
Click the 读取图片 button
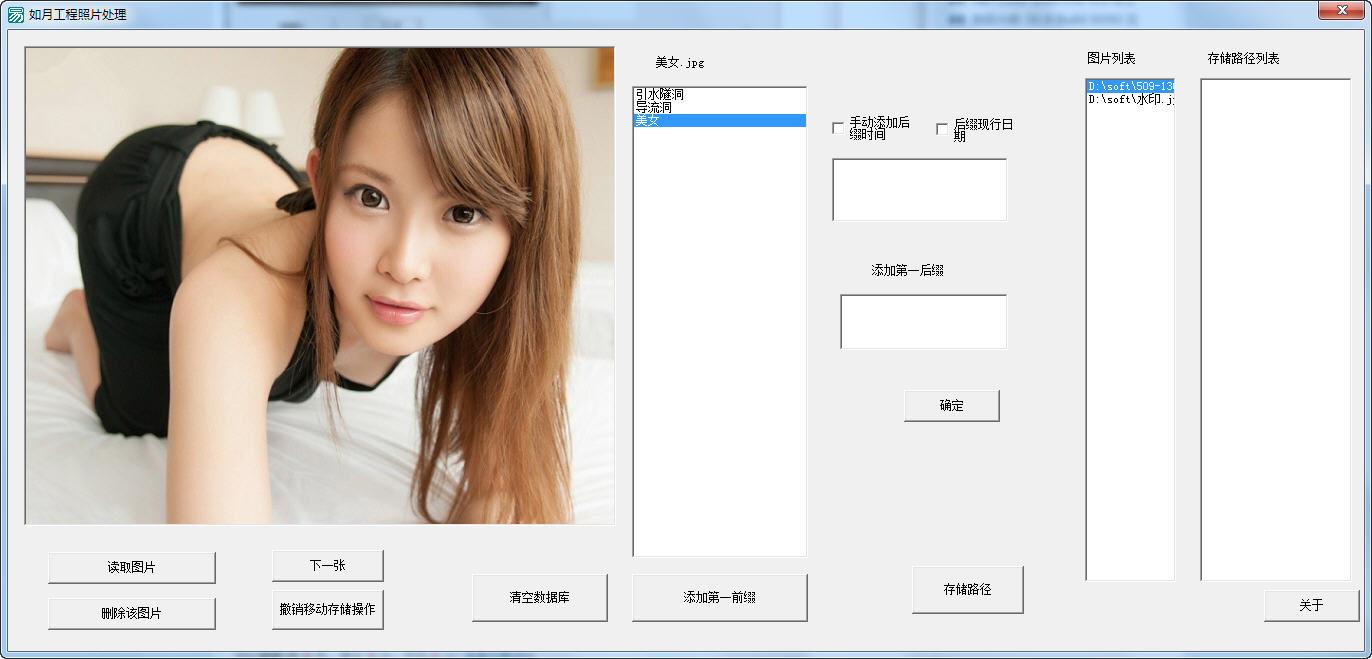tap(131, 567)
